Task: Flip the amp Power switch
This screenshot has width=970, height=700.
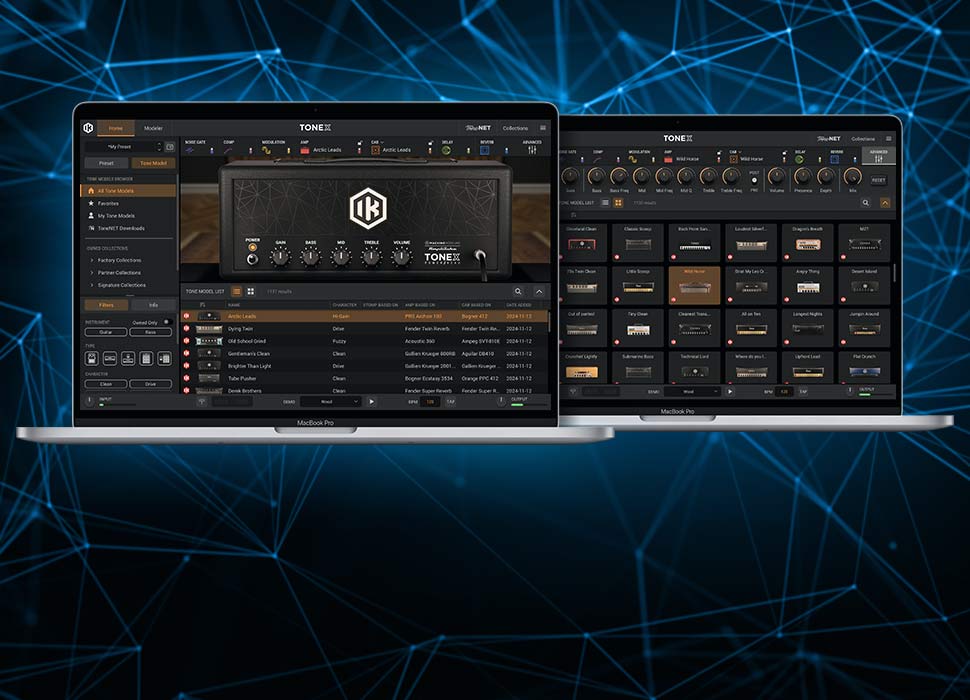Action: coord(252,258)
